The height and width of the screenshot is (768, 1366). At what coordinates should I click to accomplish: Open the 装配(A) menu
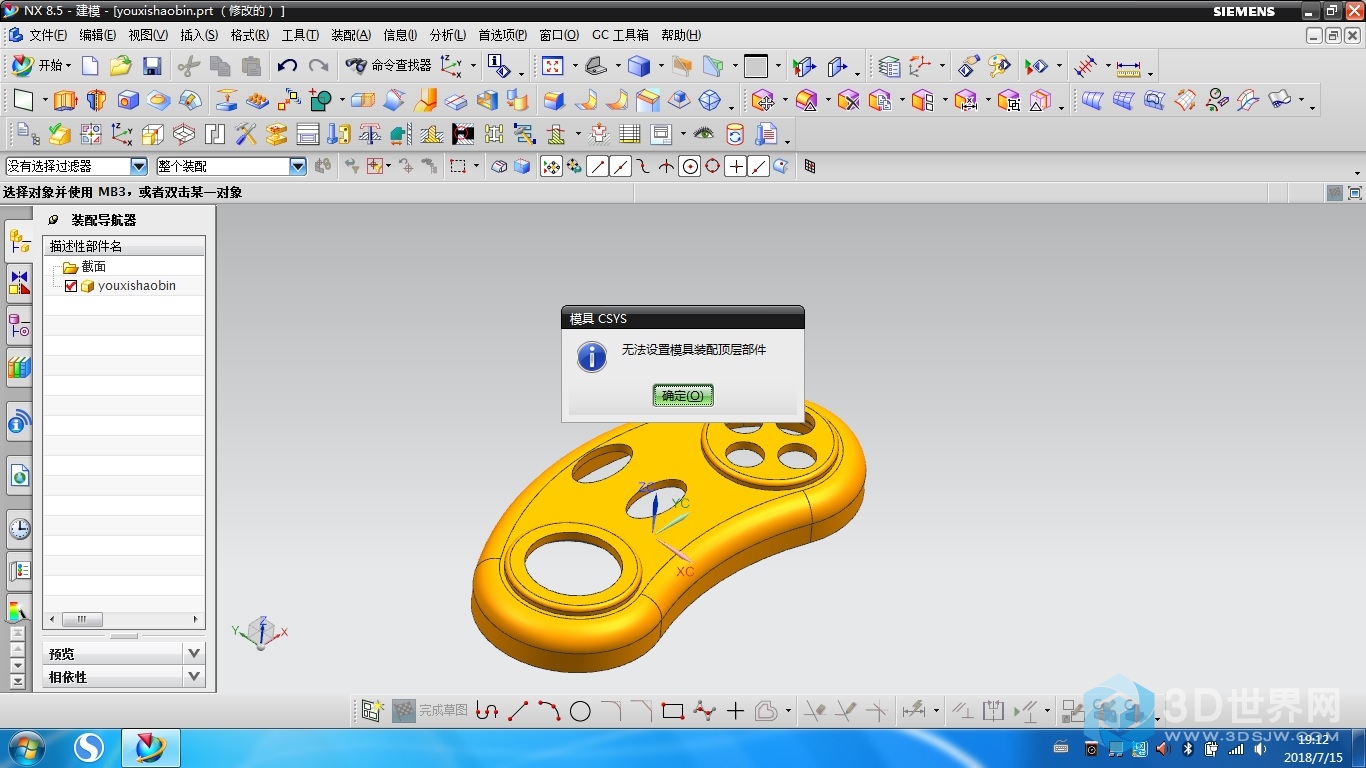(x=351, y=35)
